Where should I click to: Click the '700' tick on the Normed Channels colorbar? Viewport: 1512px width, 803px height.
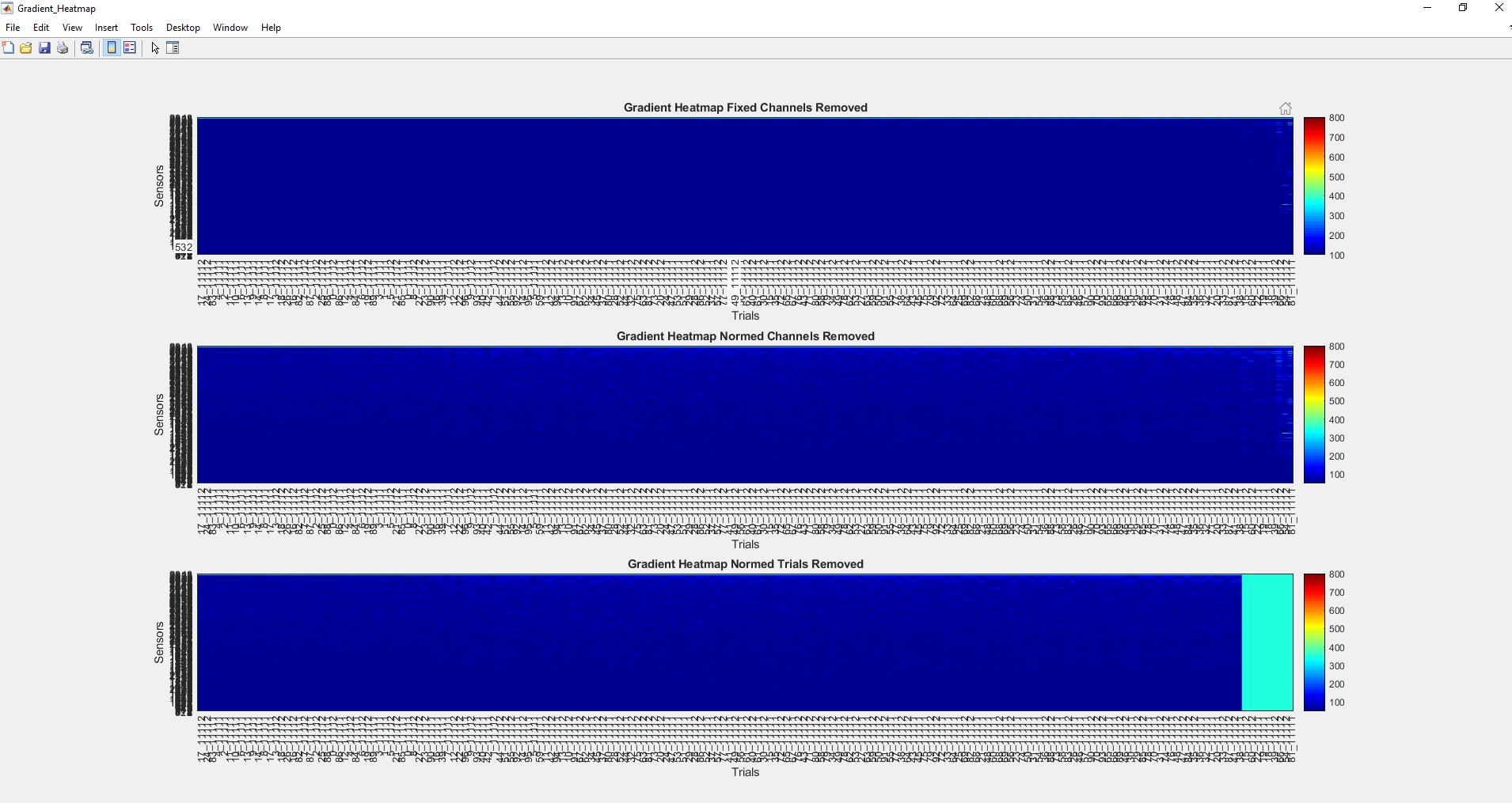[x=1337, y=365]
